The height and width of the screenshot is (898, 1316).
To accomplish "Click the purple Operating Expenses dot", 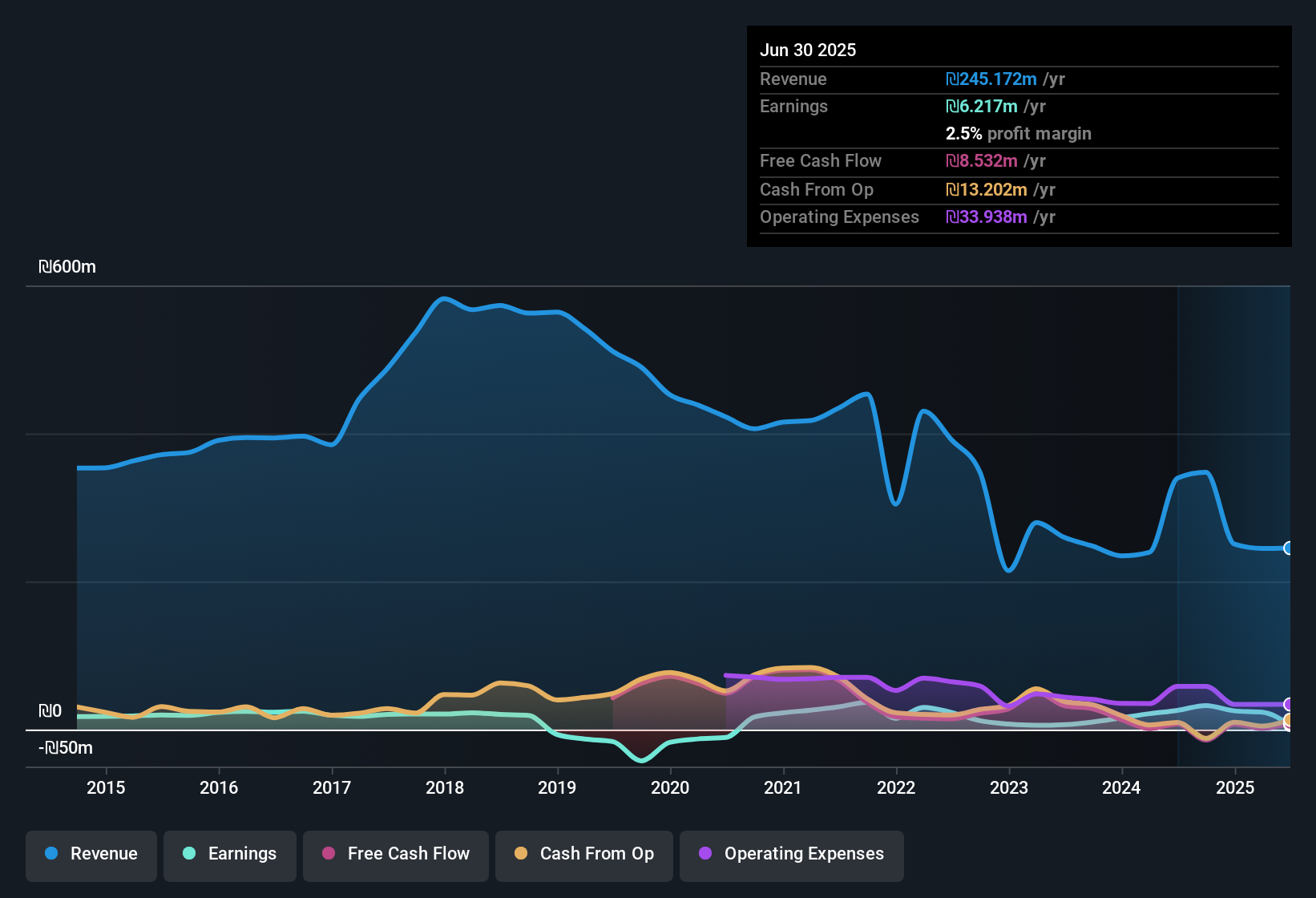I will (x=705, y=853).
